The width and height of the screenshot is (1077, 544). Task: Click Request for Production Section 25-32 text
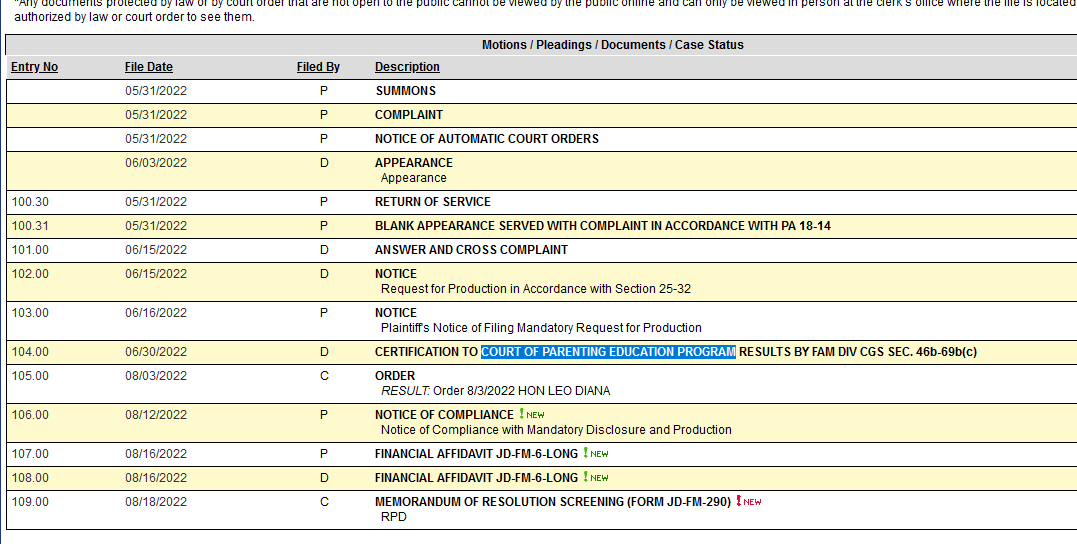click(x=536, y=289)
